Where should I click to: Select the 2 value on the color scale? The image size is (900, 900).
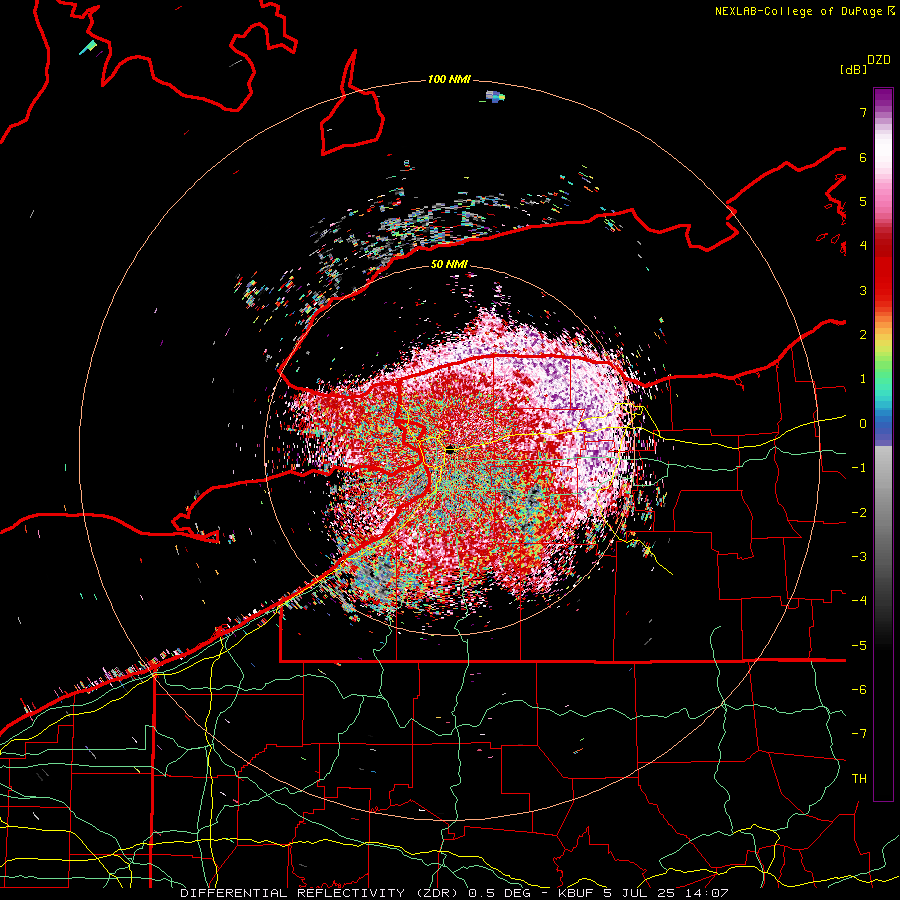[863, 335]
